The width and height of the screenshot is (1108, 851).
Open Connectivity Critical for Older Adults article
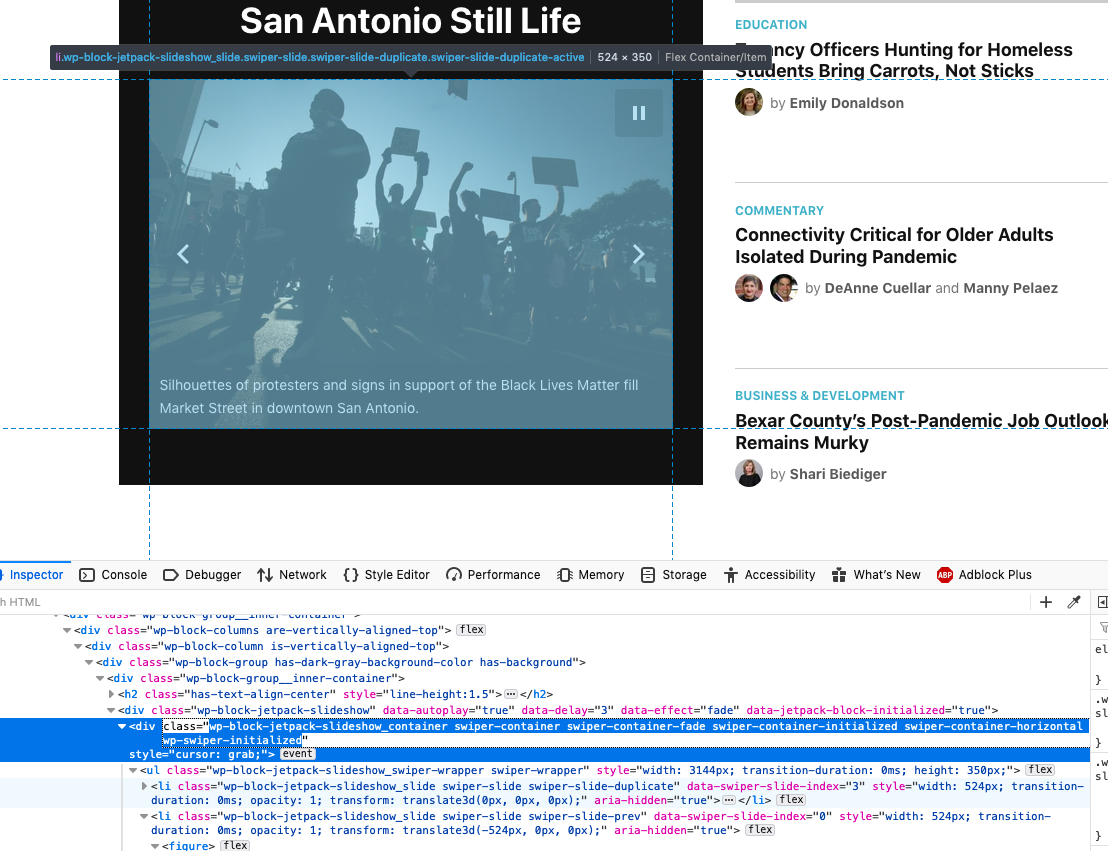894,245
